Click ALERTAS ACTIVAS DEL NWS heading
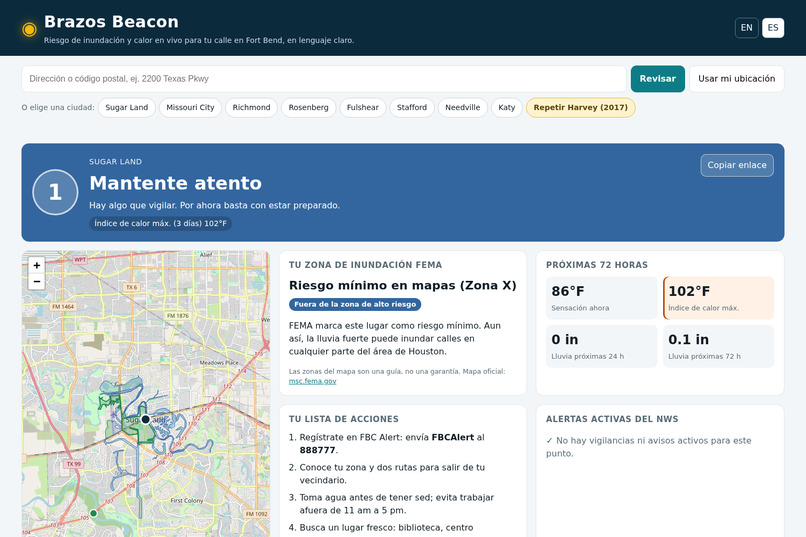 pyautogui.click(x=612, y=419)
